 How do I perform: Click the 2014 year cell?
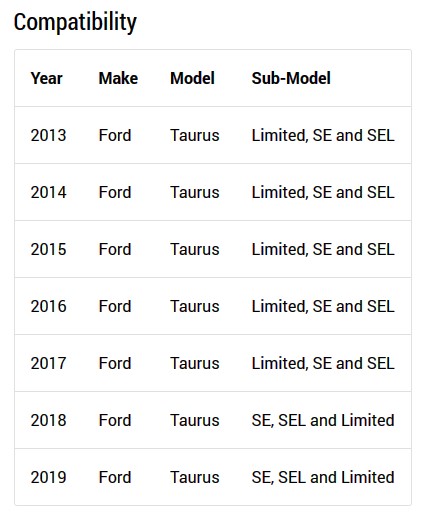[x=49, y=192]
